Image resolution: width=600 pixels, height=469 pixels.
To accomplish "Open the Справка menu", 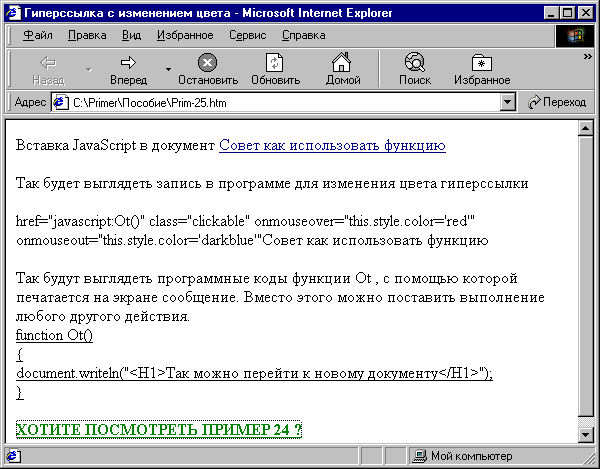I will tap(304, 35).
